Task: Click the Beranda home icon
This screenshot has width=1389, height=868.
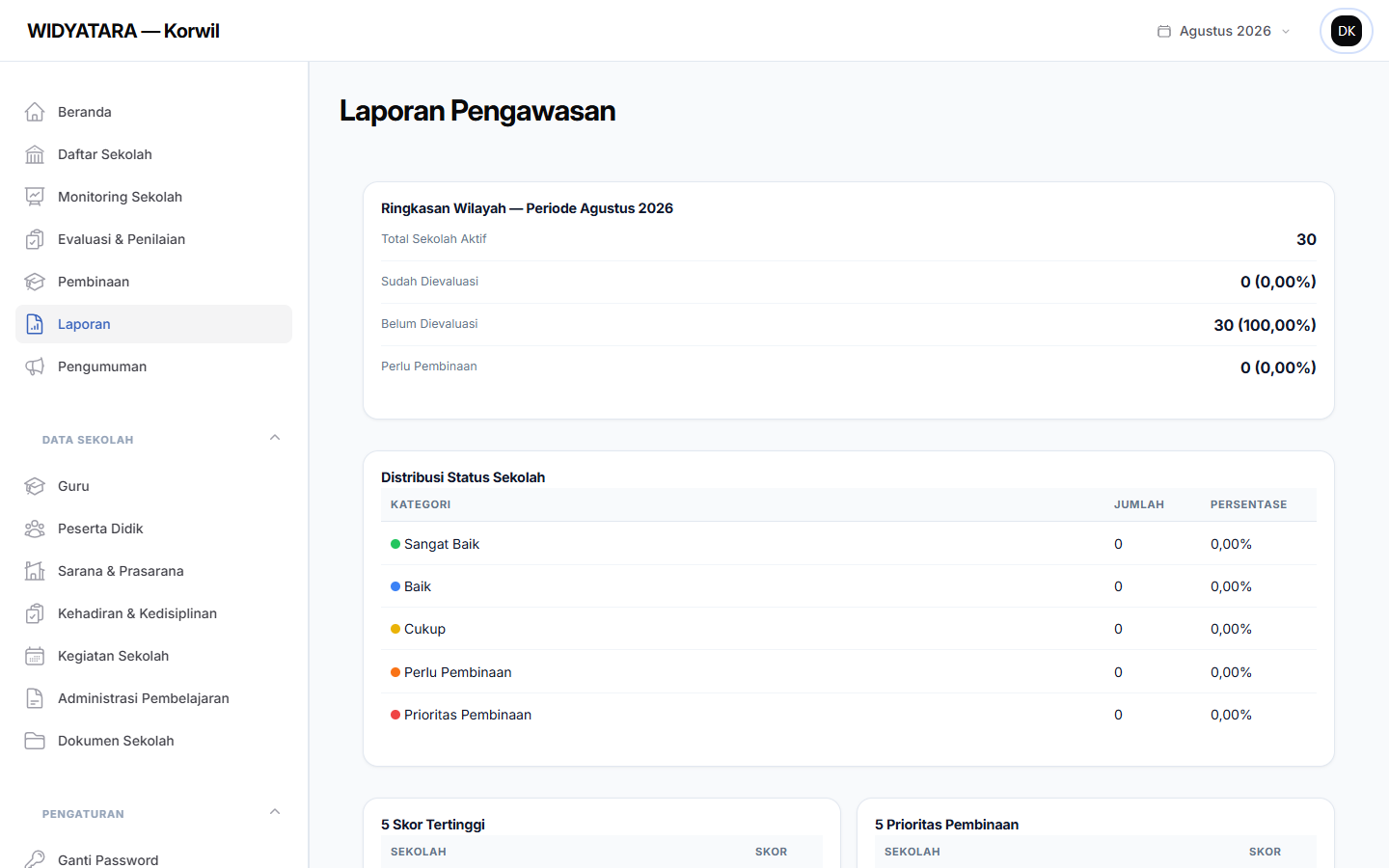Action: coord(35,112)
